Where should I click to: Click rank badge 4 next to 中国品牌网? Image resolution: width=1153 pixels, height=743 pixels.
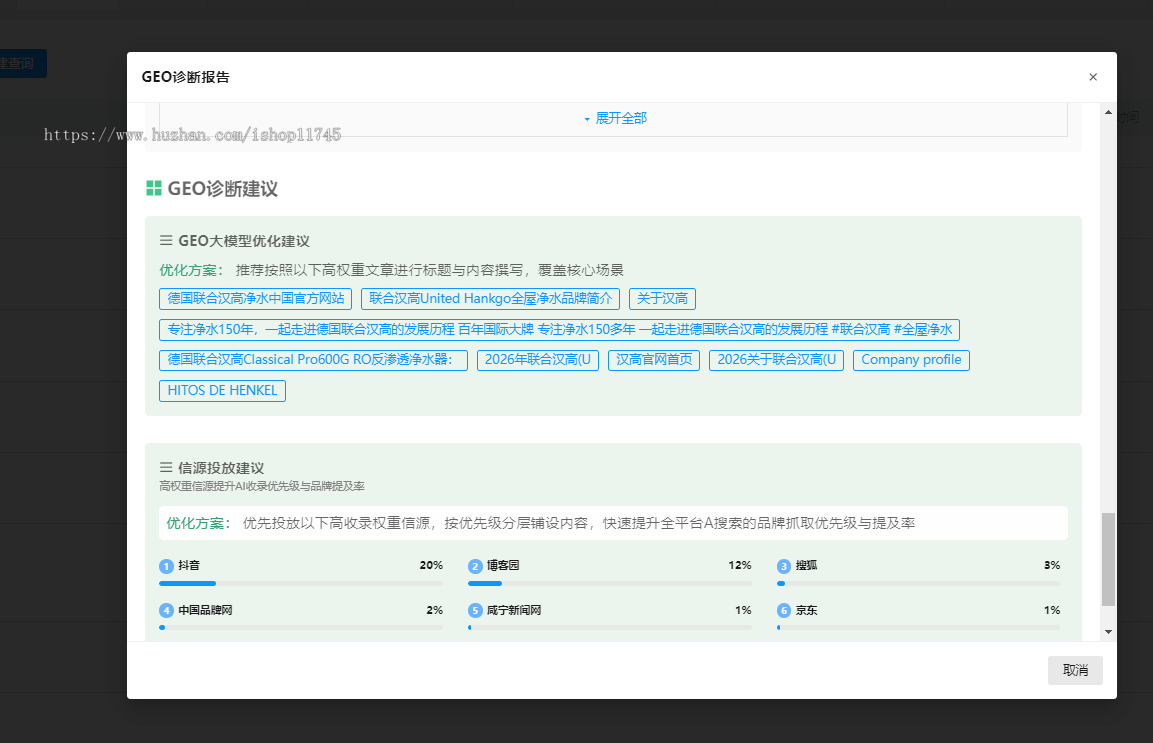coord(166,611)
